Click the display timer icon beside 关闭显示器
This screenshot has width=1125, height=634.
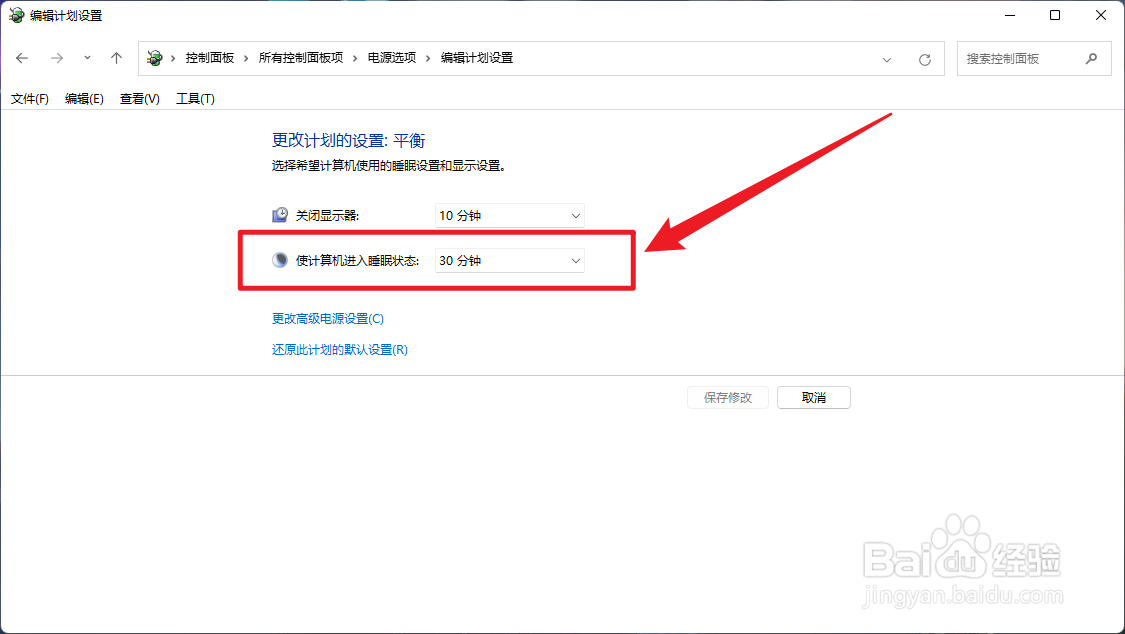pos(280,215)
